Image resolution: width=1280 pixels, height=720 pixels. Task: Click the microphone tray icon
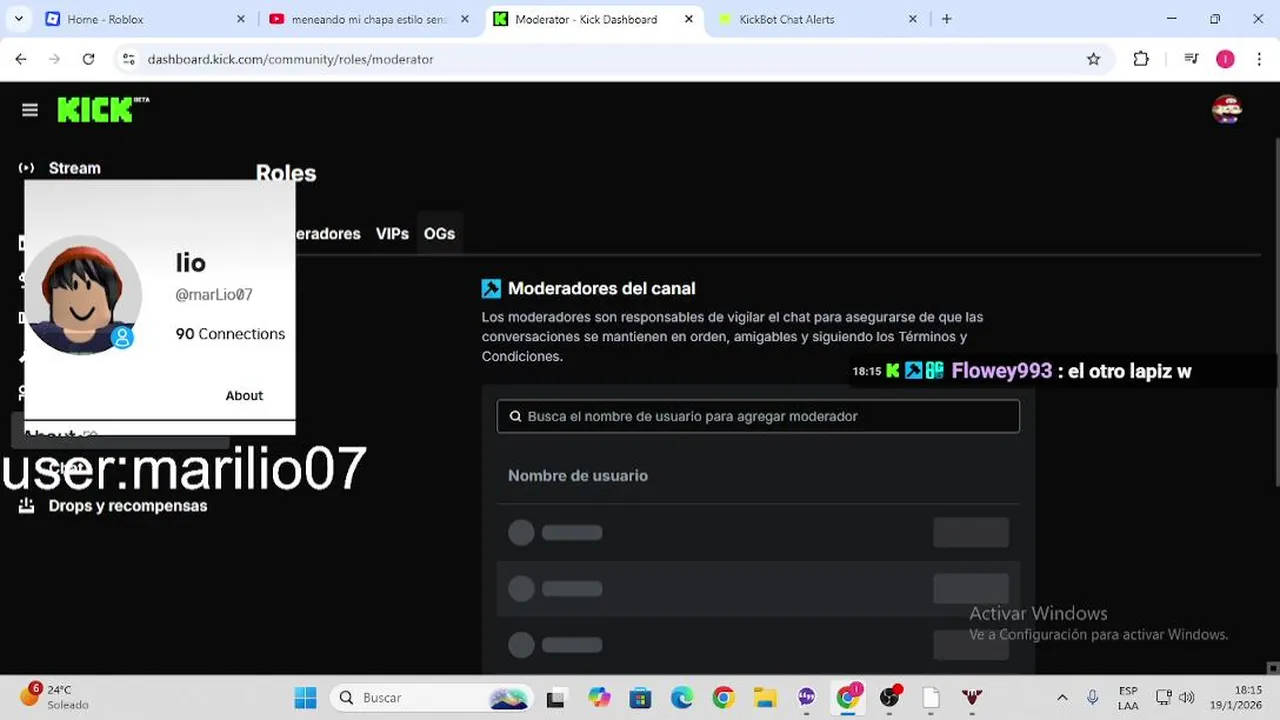(x=1093, y=698)
